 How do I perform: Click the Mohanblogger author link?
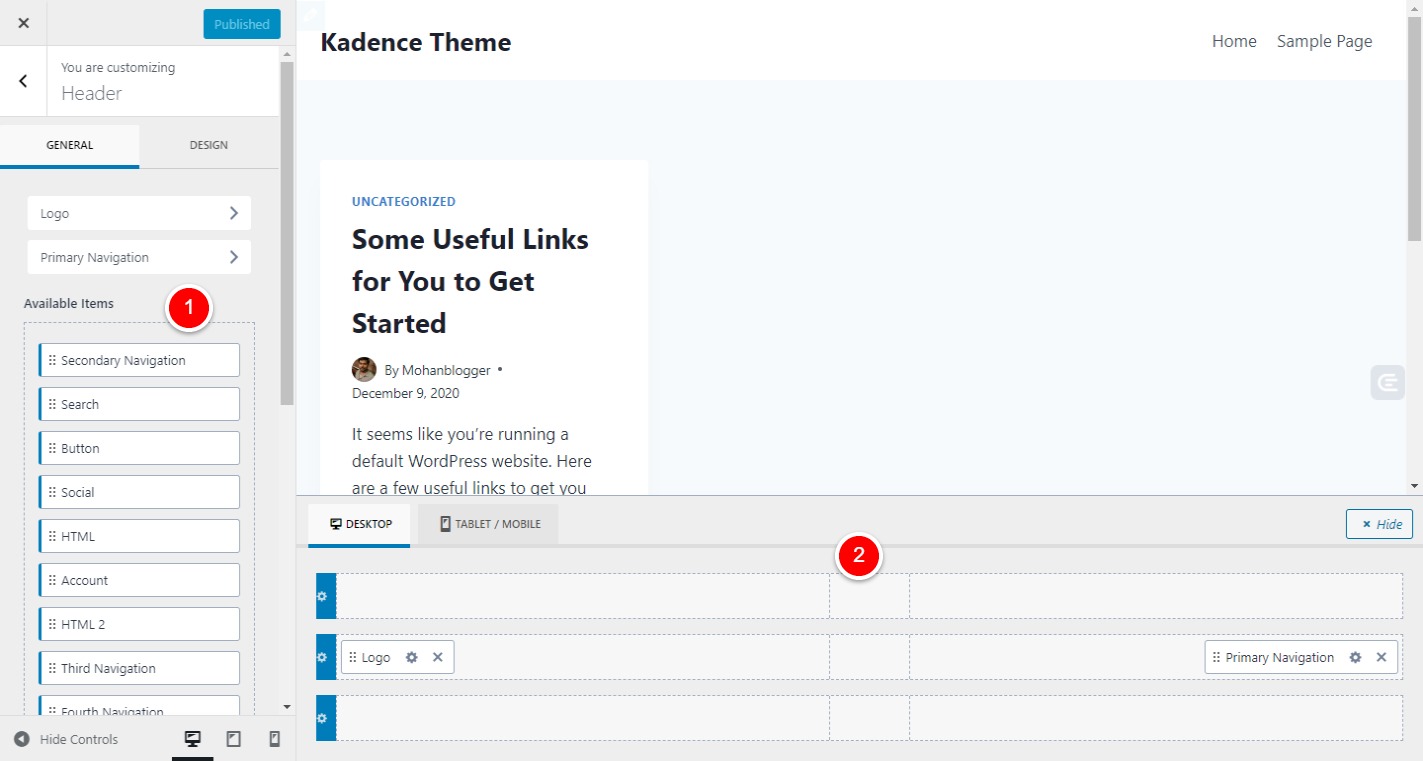click(447, 370)
